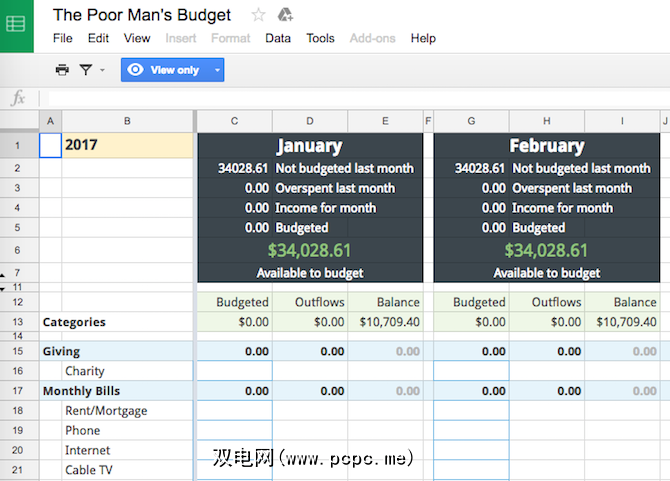
Task: Open the Help menu
Action: (x=423, y=38)
